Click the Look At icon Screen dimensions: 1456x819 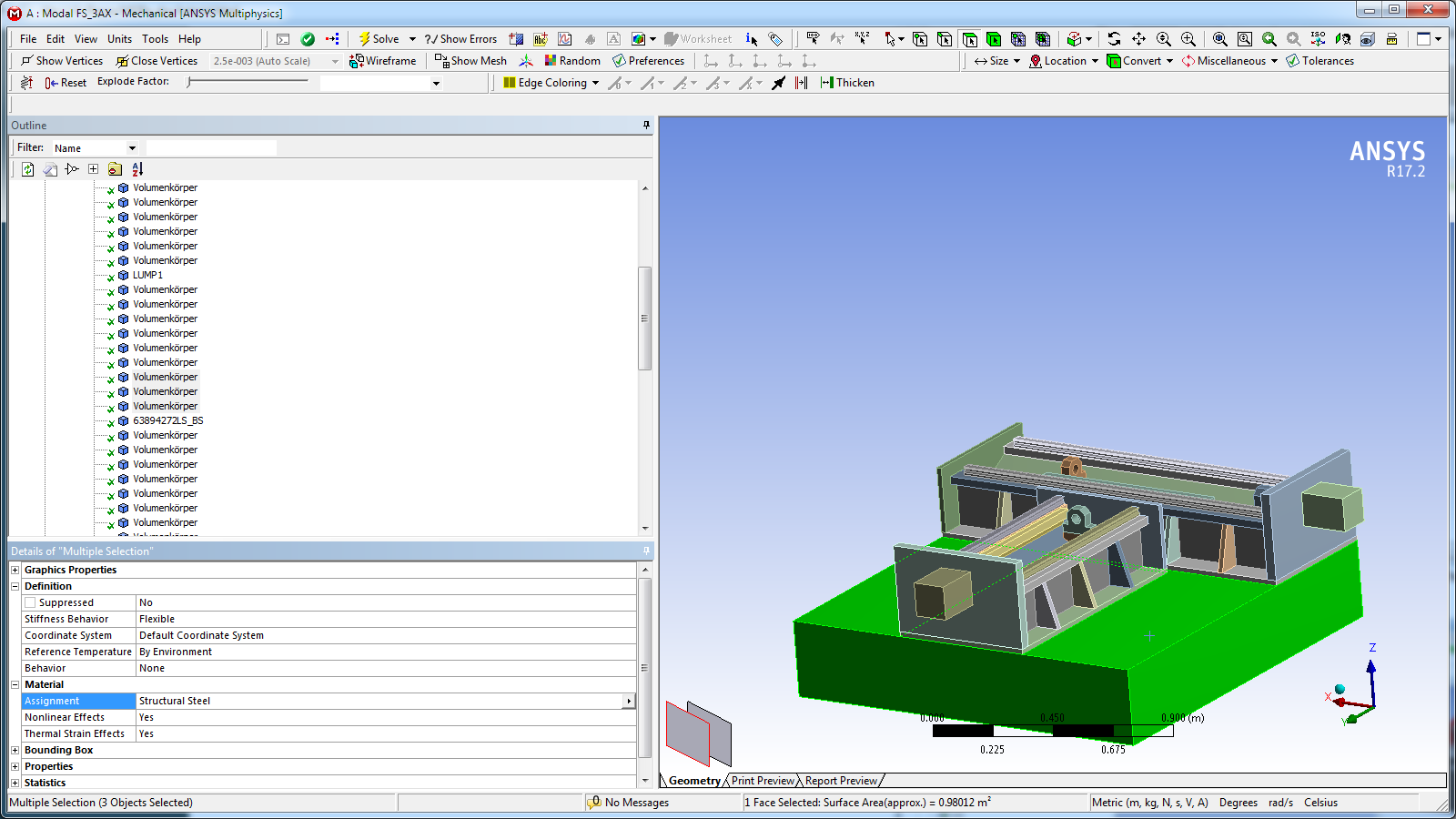coord(1342,39)
